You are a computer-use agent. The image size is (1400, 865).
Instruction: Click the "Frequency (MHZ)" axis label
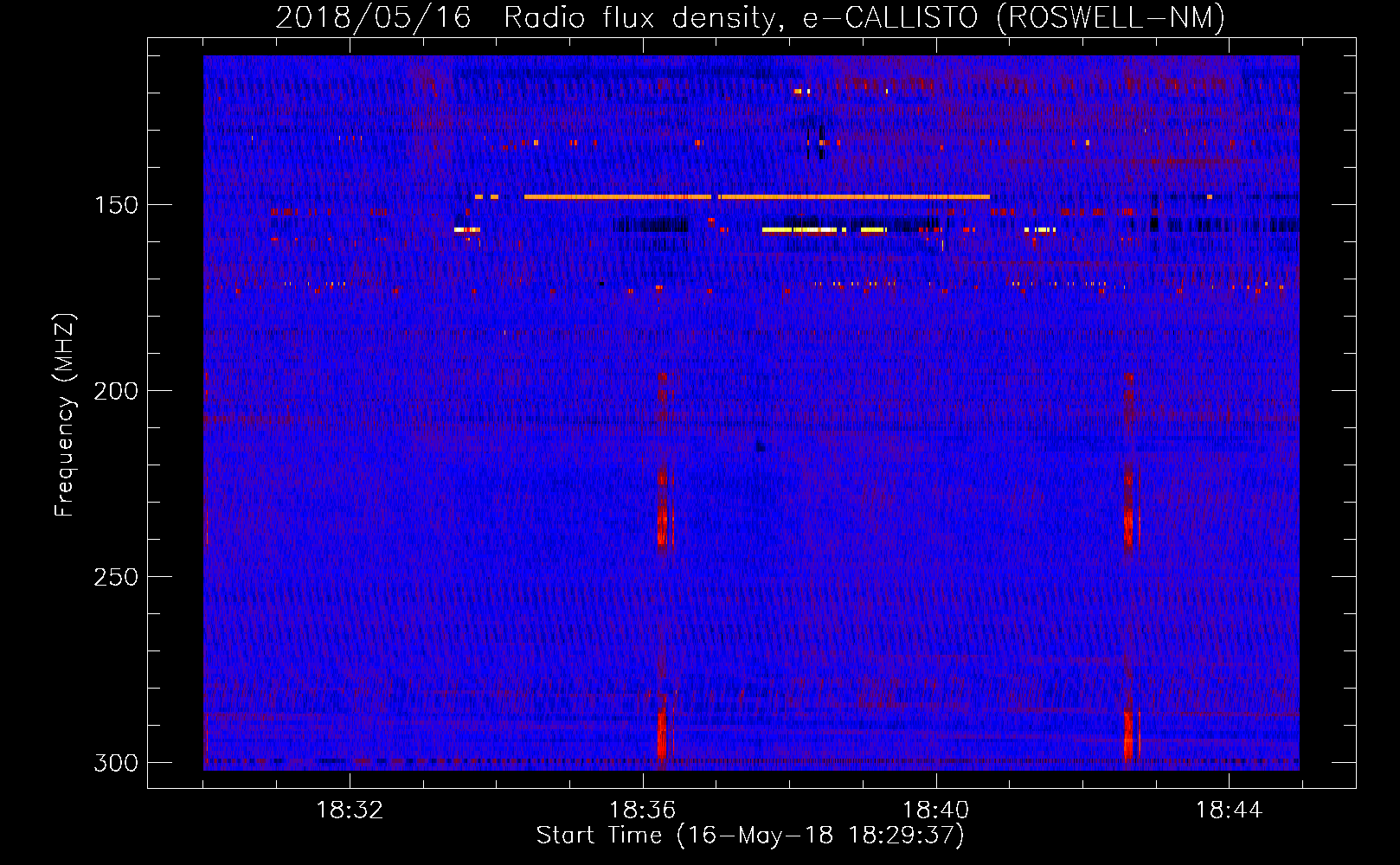pyautogui.click(x=65, y=414)
